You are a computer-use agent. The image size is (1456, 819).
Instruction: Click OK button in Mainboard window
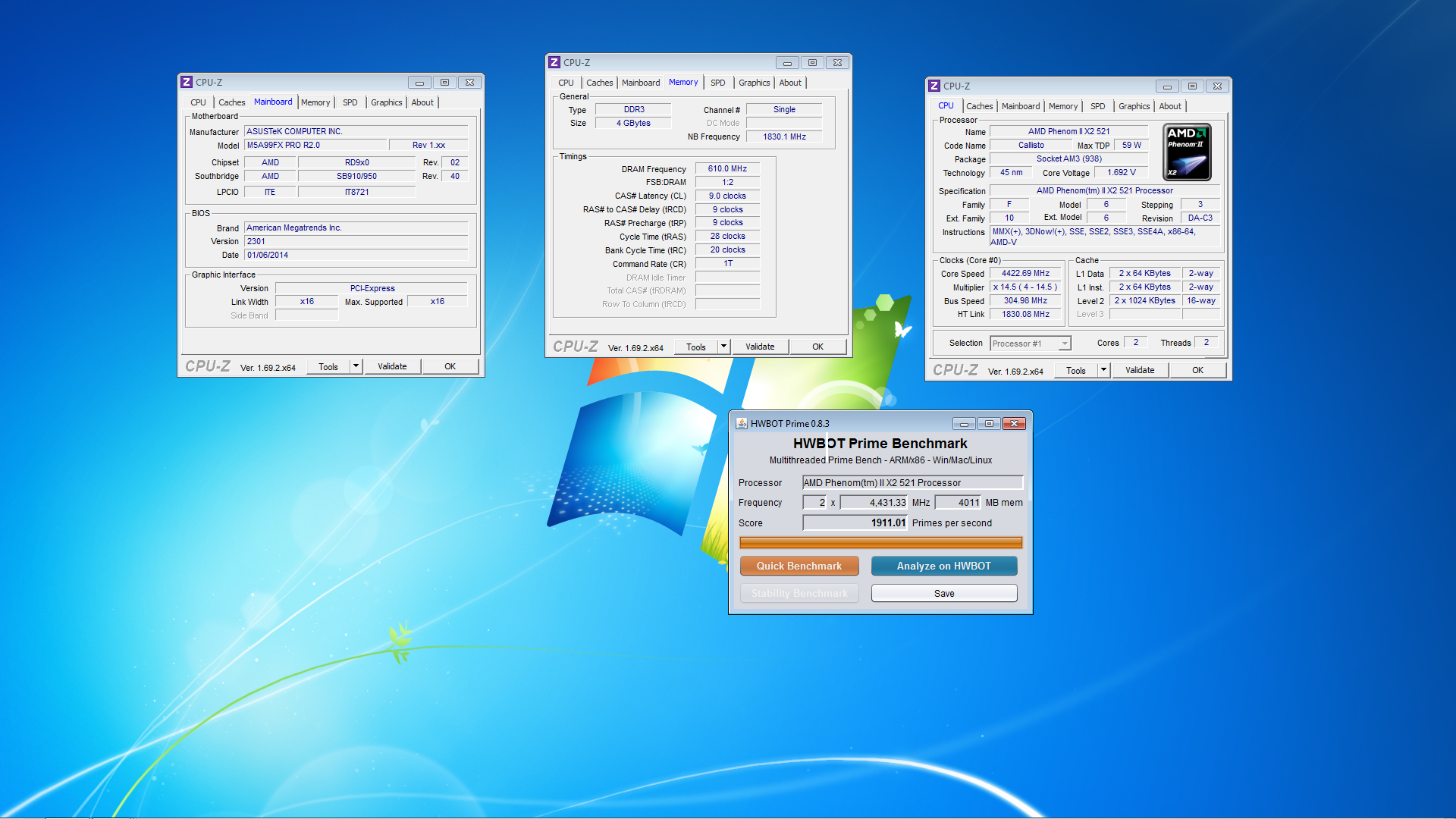click(x=450, y=366)
